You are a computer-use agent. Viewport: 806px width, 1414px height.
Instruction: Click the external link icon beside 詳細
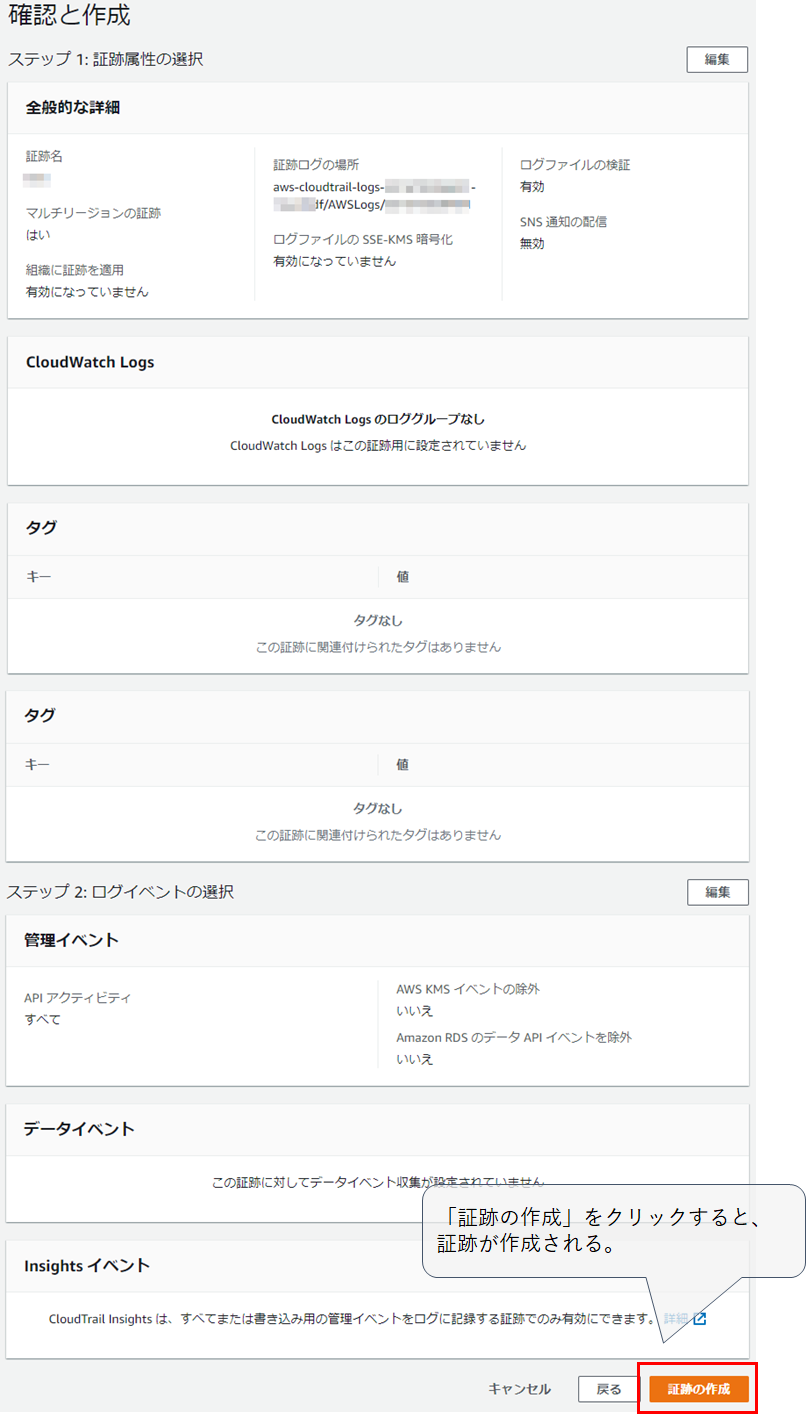700,1318
